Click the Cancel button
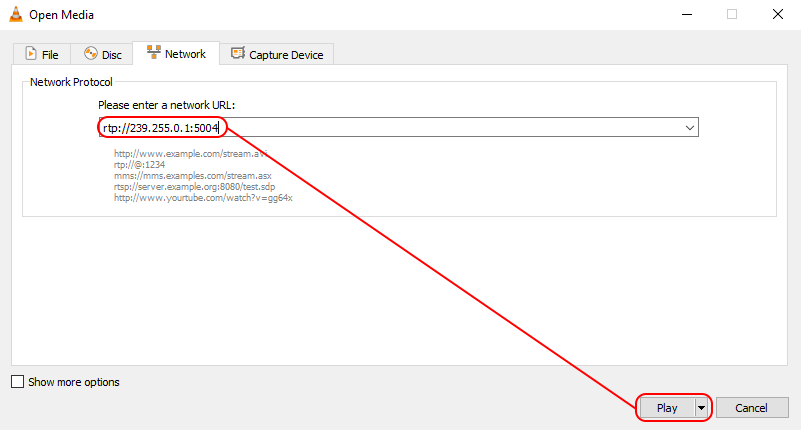This screenshot has width=801, height=430. coord(751,408)
